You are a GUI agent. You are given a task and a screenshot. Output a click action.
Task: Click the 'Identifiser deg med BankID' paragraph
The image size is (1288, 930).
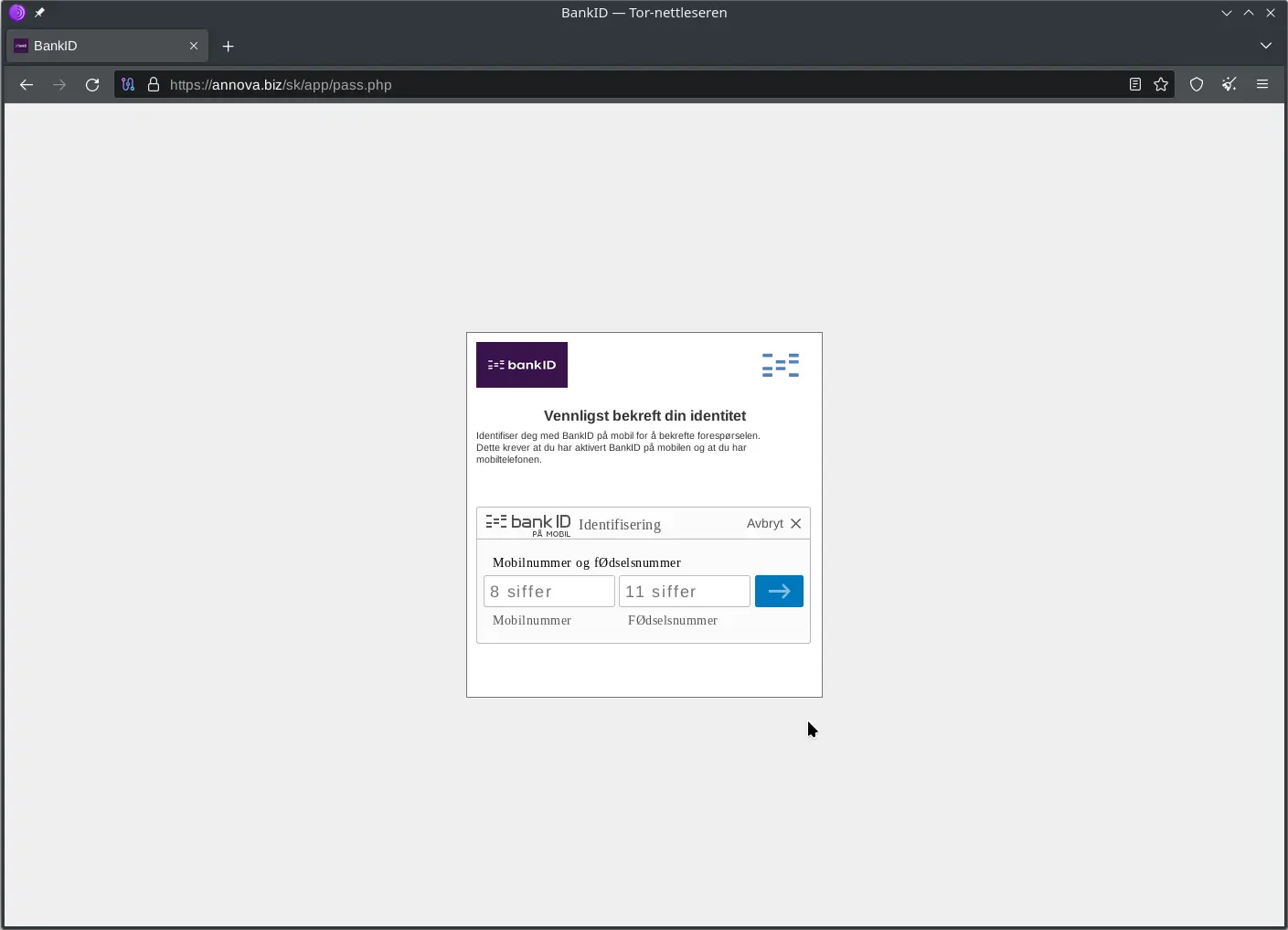tap(618, 448)
